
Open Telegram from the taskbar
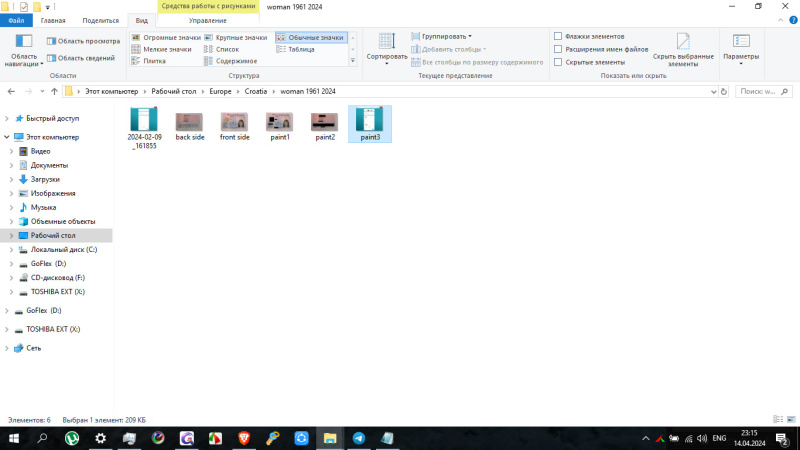(x=358, y=438)
